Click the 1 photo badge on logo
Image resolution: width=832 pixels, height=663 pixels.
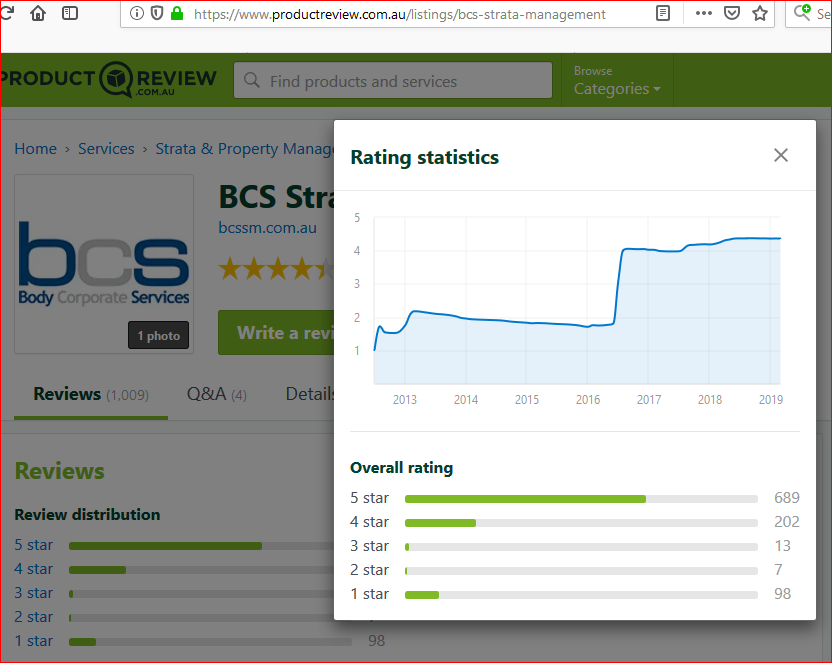pos(158,336)
